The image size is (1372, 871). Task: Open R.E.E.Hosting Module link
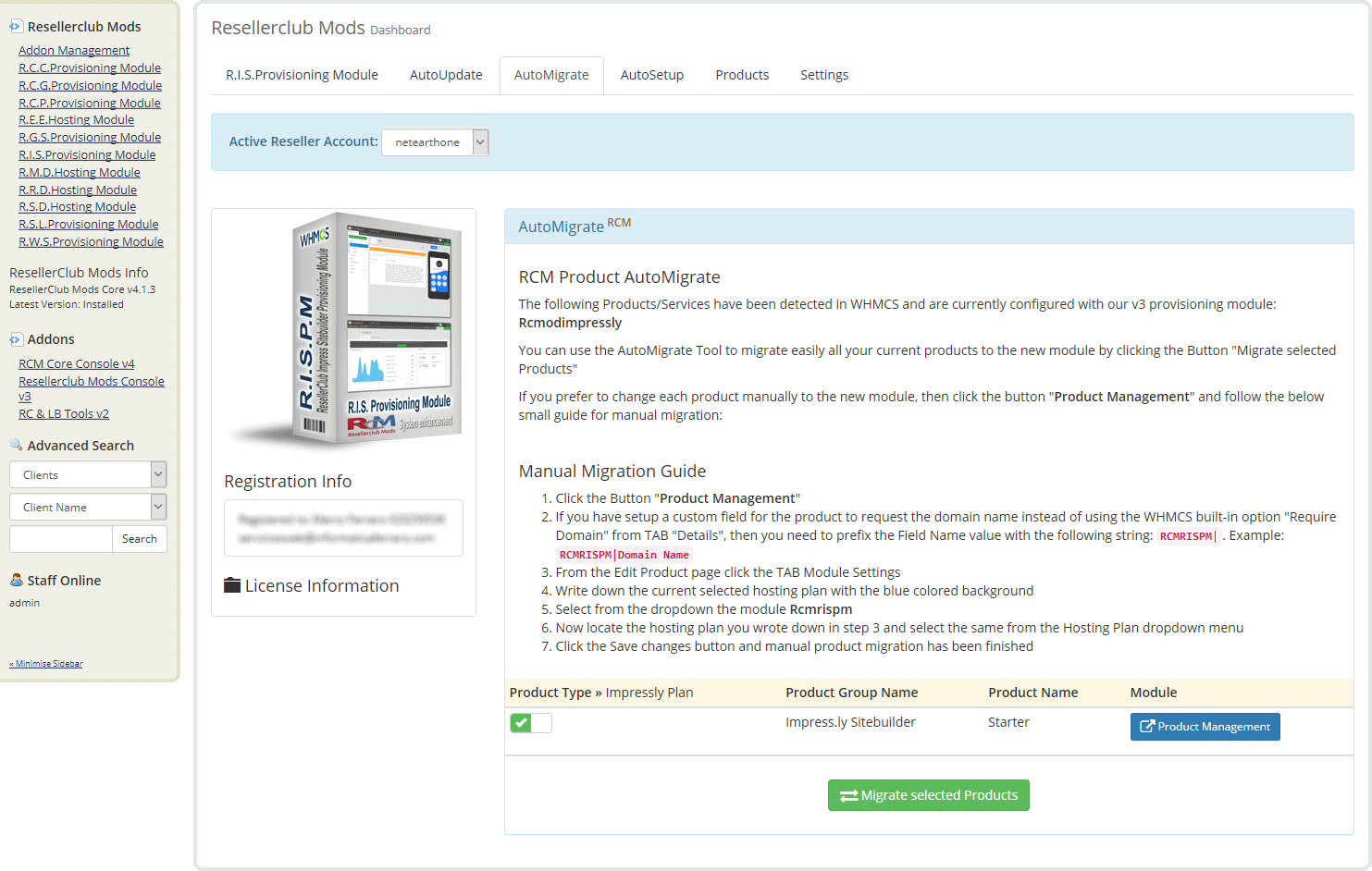(77, 119)
